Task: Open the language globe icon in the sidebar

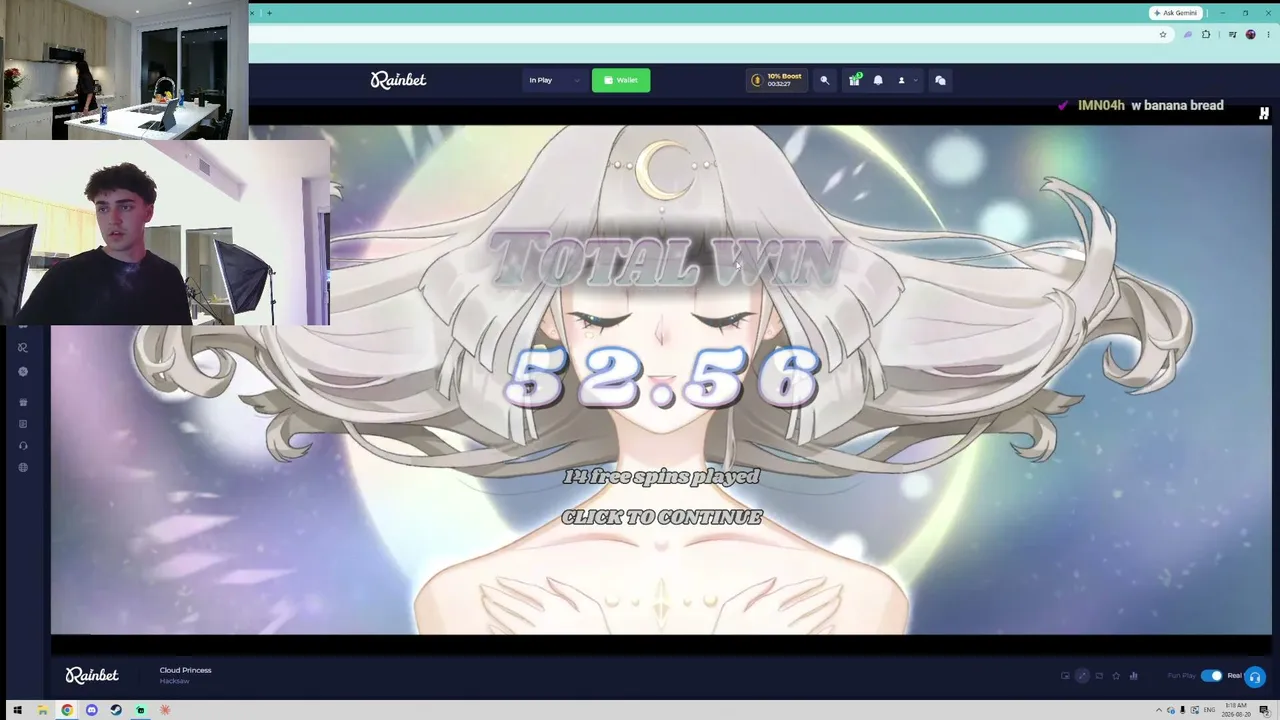Action: (23, 467)
